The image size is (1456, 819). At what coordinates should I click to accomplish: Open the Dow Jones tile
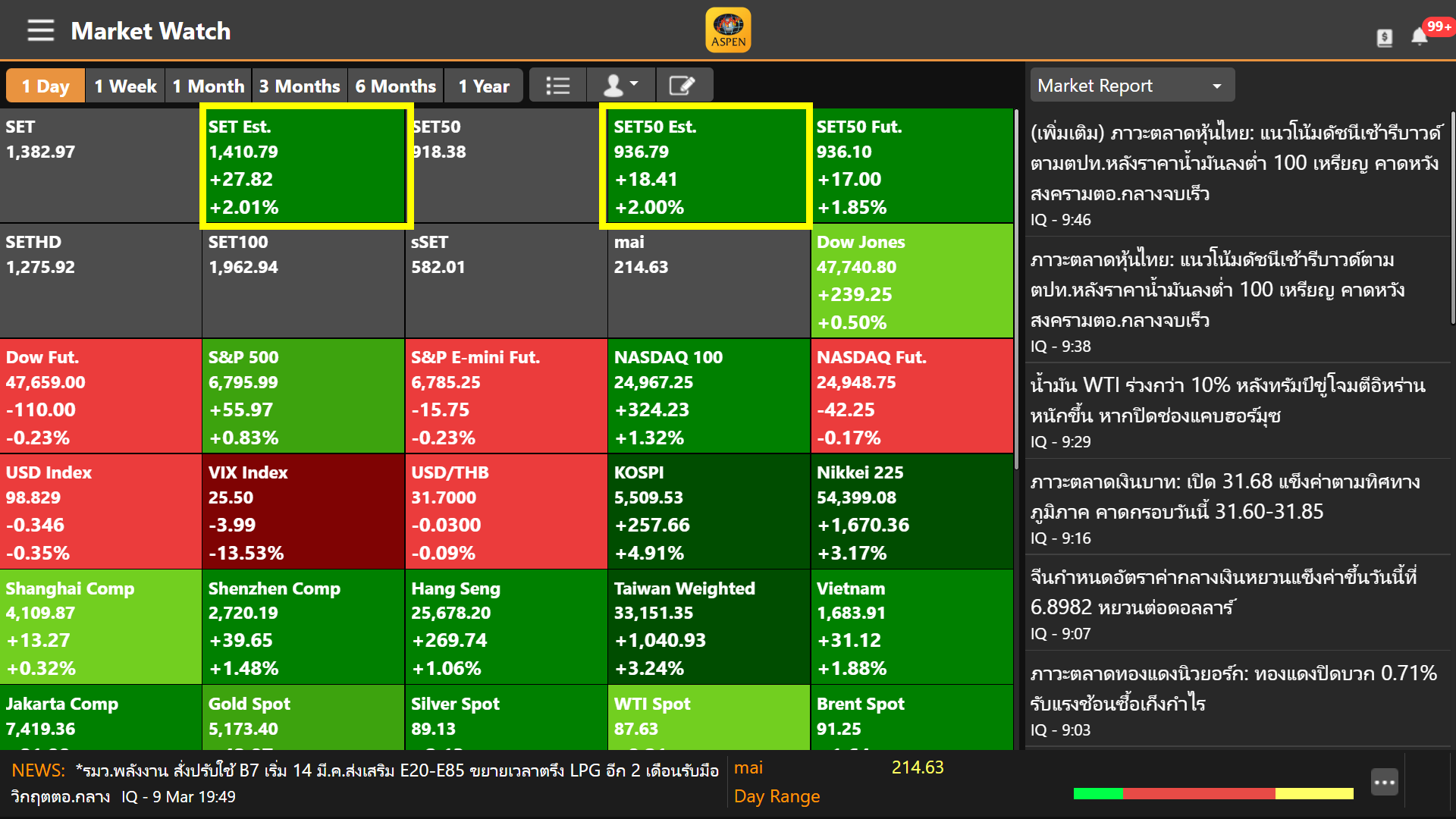point(912,281)
